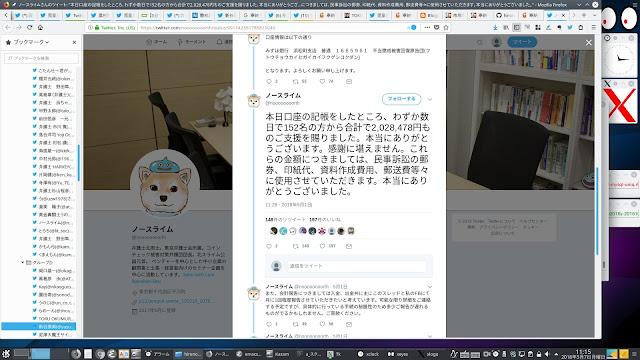Click the main tweet's timestamp link
Image resolution: width=640 pixels, height=360 pixels.
pyautogui.click(x=289, y=204)
